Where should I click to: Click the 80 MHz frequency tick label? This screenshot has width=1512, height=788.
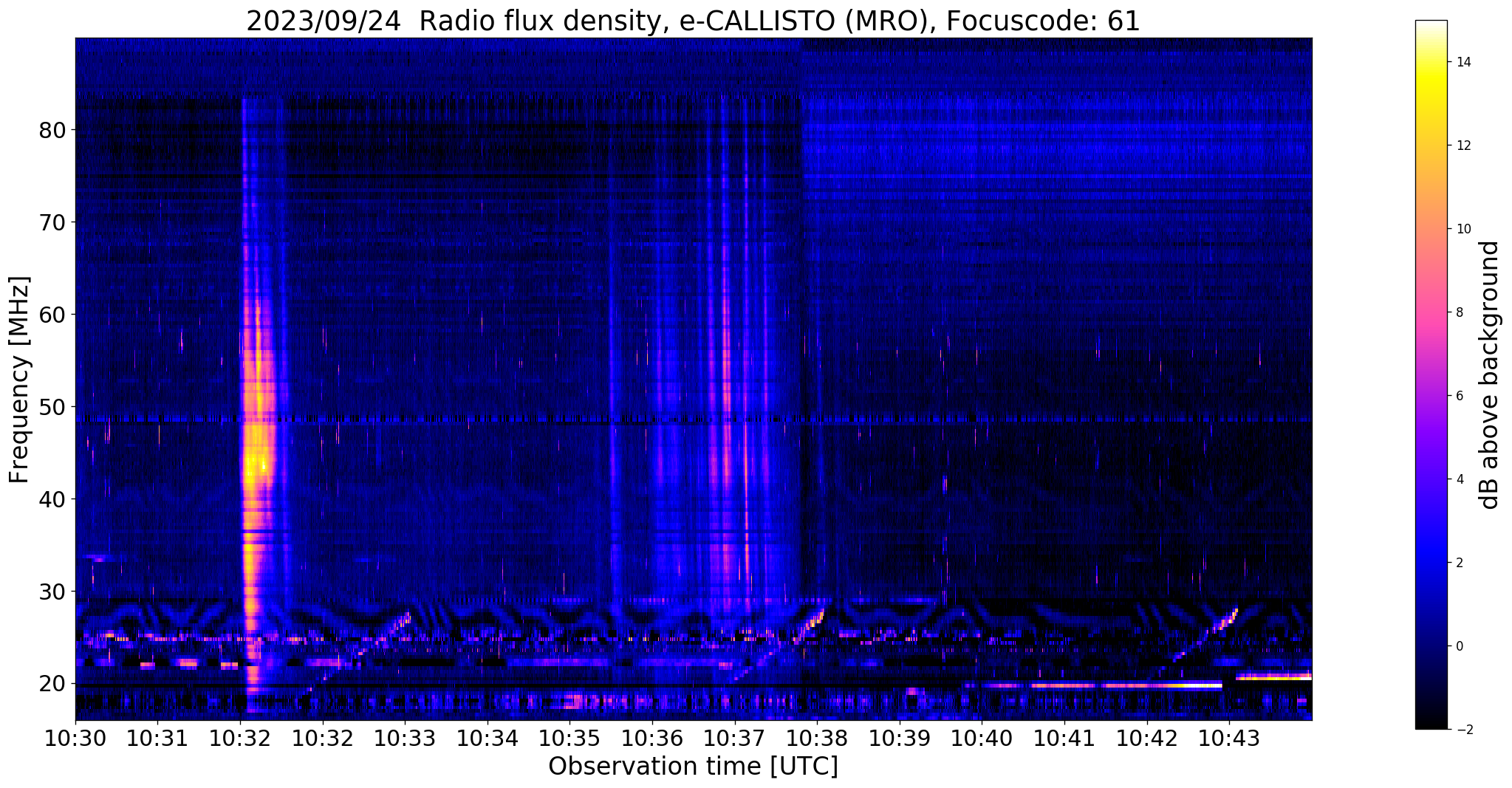click(x=53, y=130)
